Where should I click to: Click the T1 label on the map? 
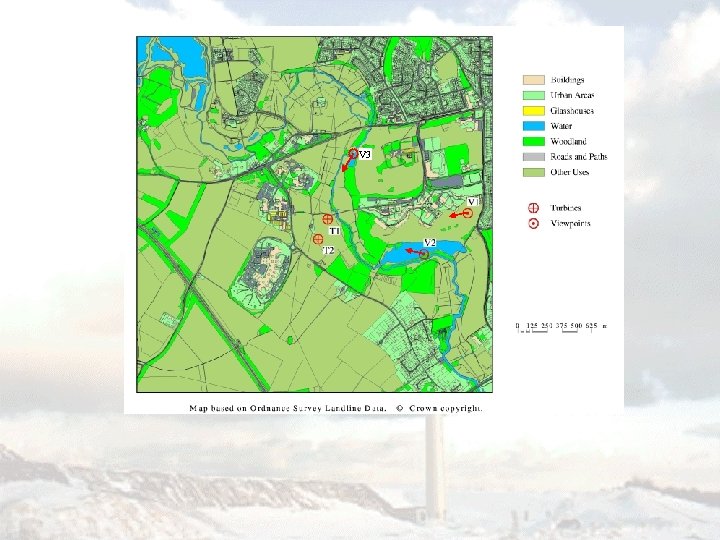[x=334, y=231]
